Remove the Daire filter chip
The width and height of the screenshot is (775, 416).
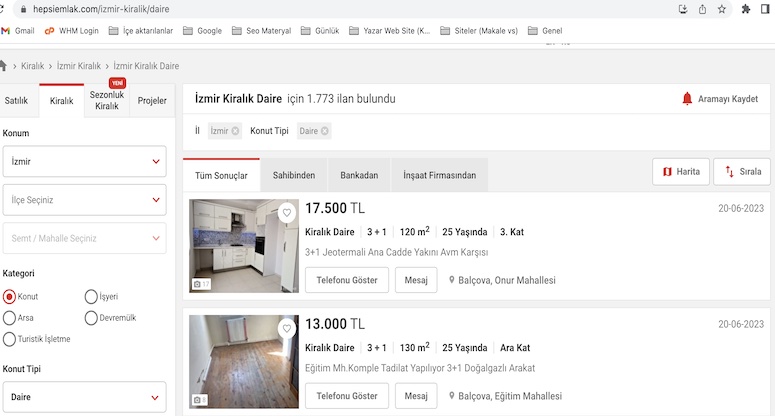325,131
